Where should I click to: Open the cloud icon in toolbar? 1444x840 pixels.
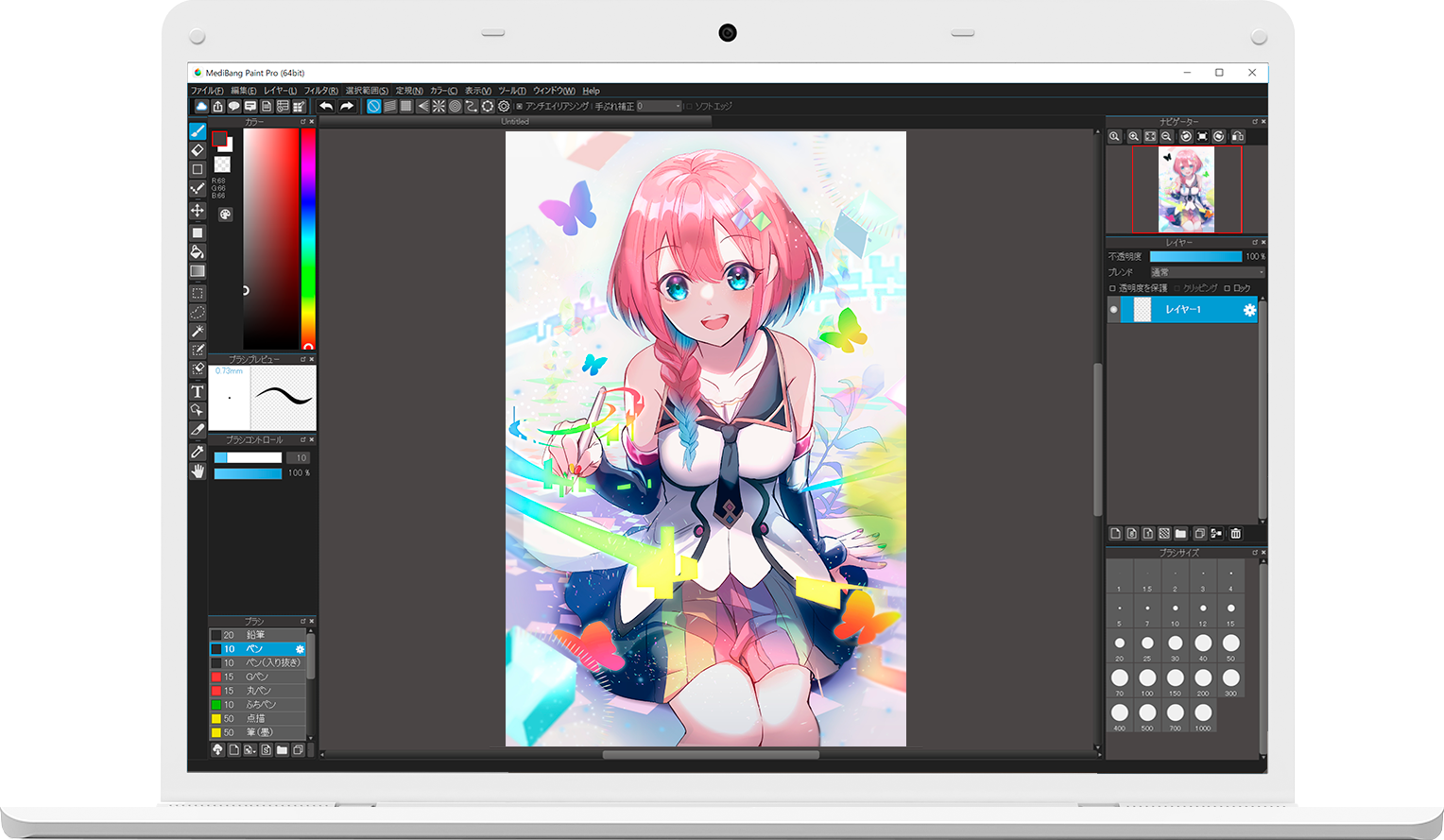click(201, 106)
